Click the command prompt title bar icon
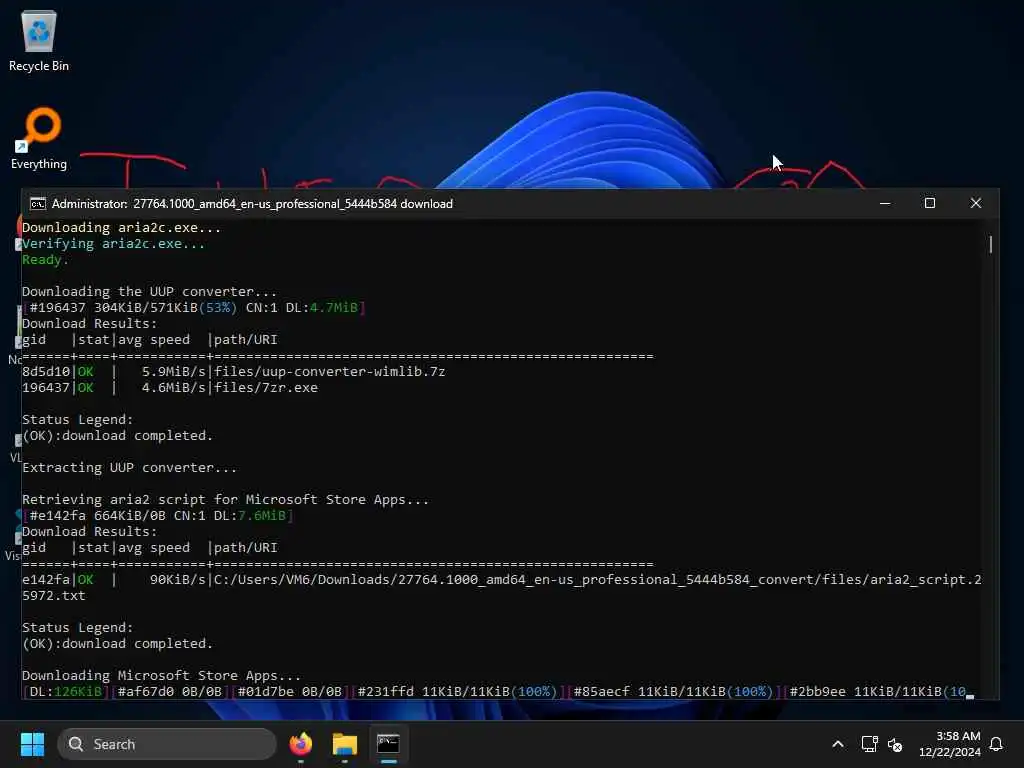Screen dimensions: 1024x768 [38, 204]
